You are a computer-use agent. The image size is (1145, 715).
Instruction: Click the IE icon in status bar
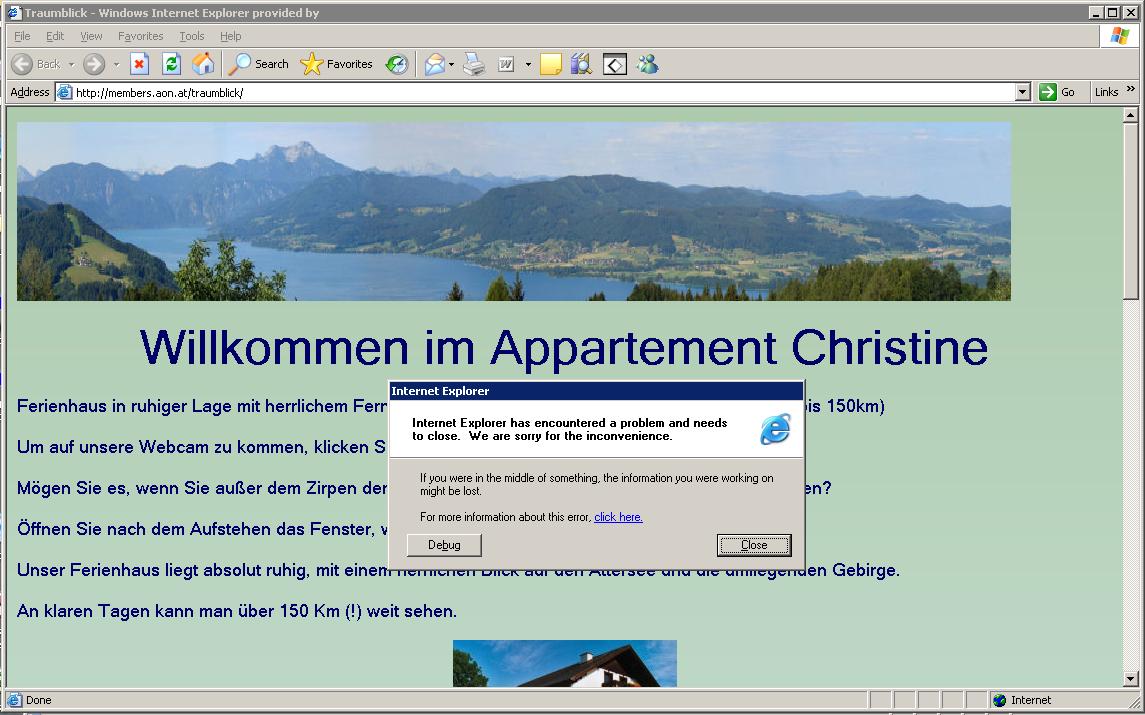[x=14, y=700]
